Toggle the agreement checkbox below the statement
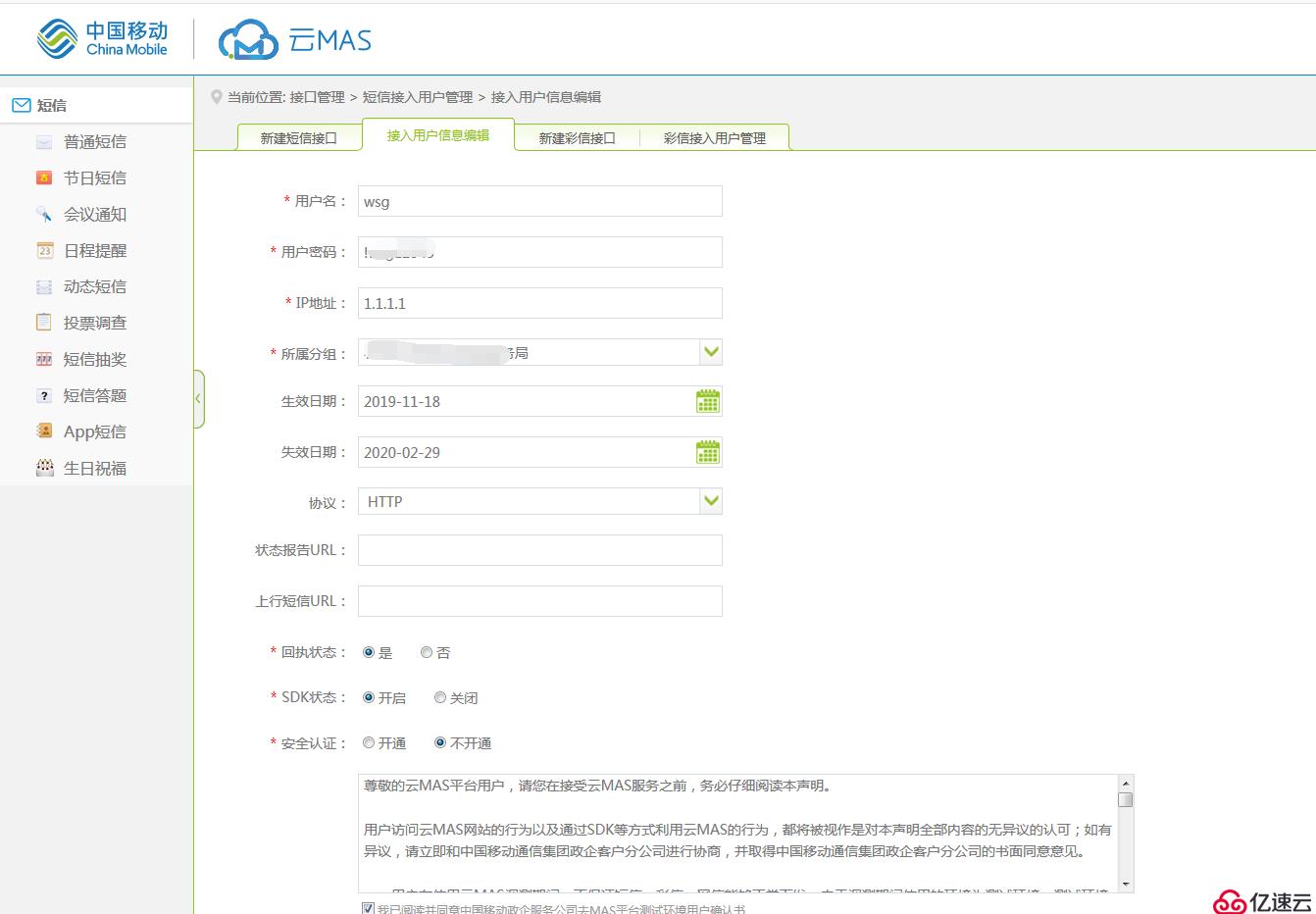Viewport: 1316px width, 914px height. [x=368, y=908]
